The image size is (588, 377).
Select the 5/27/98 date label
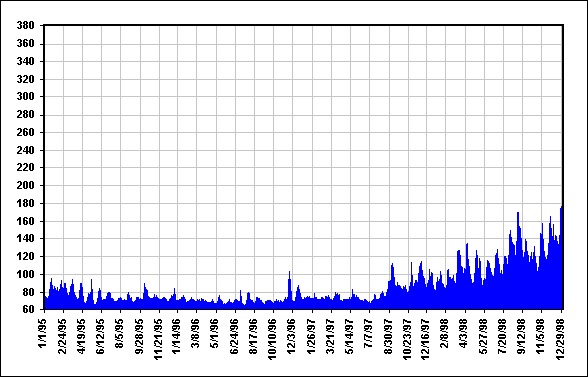tap(483, 335)
